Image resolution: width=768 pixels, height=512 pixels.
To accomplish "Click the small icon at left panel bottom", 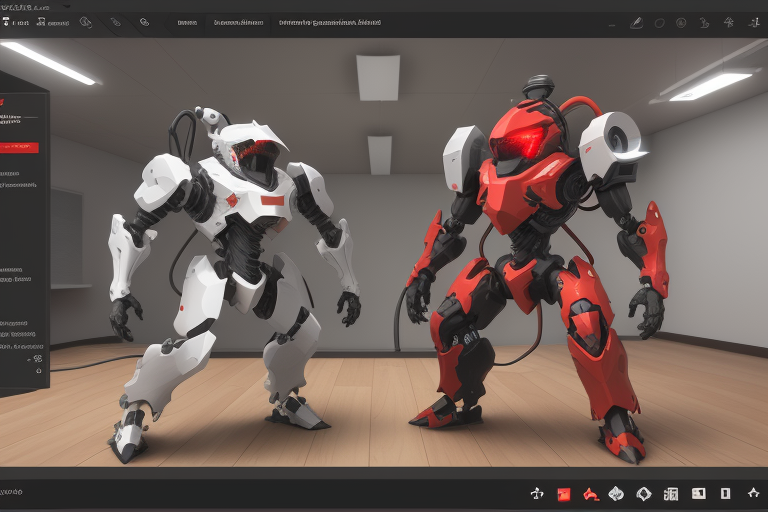I will pos(37,359).
